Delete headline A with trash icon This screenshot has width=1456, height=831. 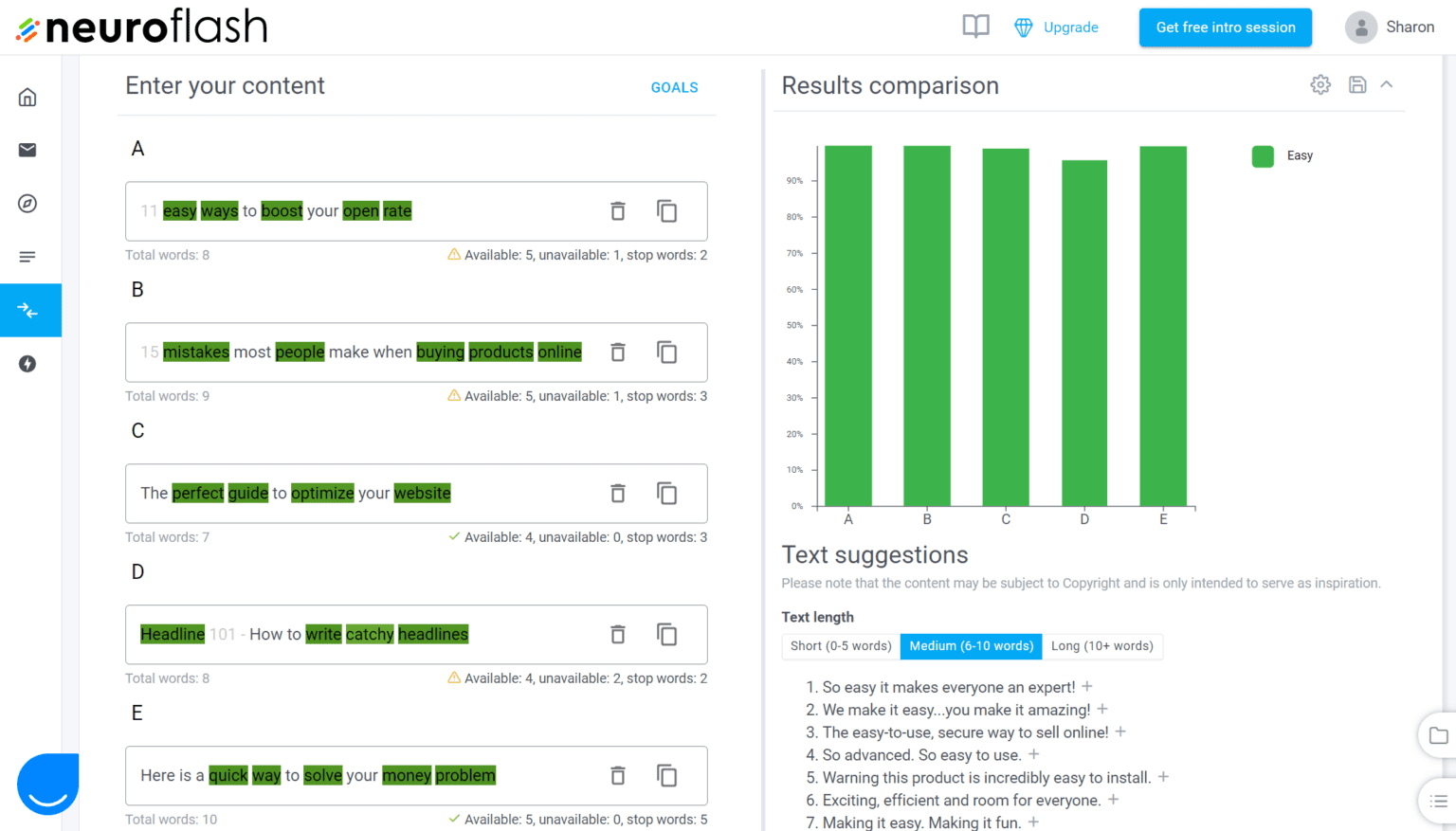(618, 211)
